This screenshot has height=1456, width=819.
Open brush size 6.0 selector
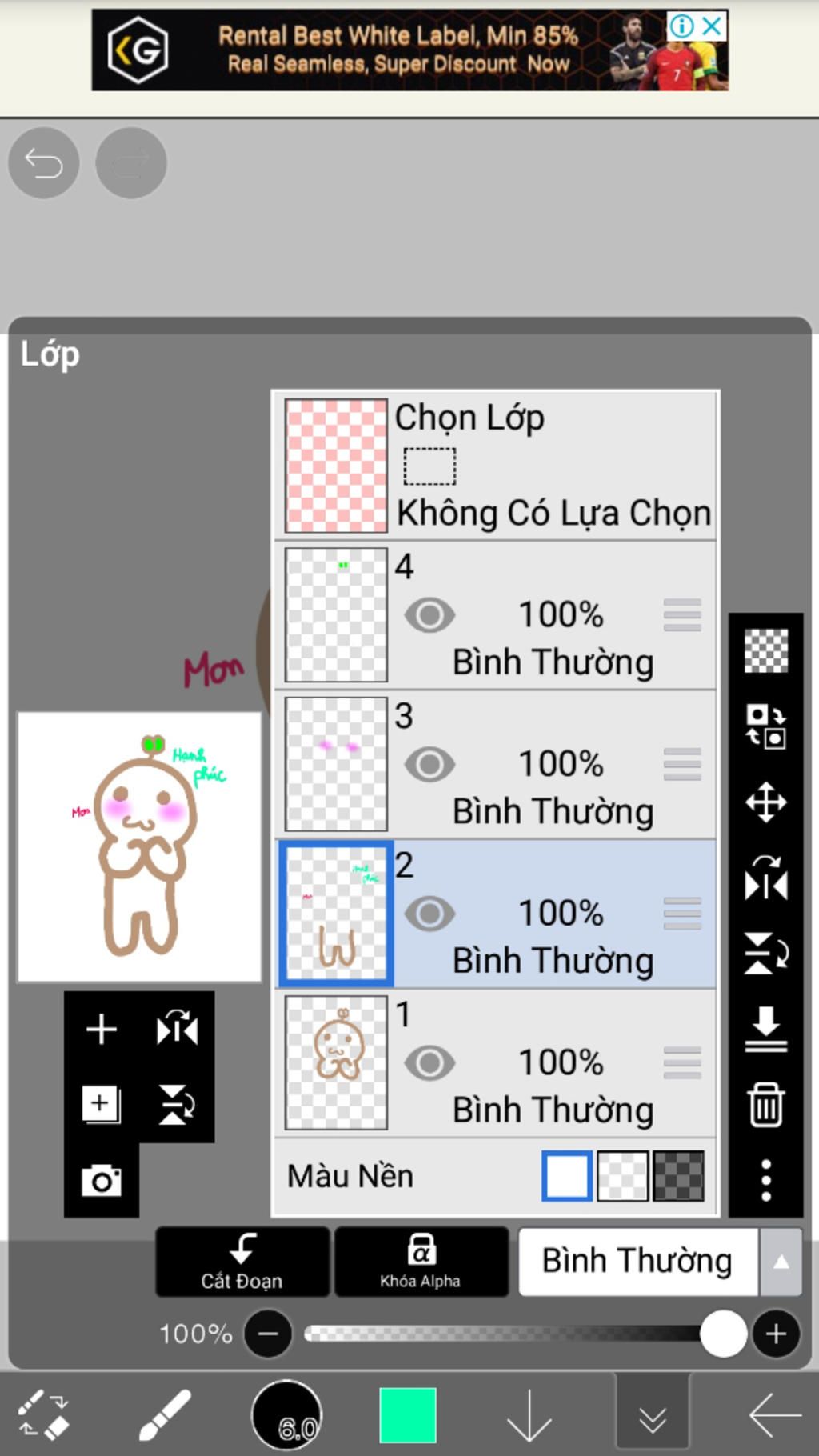[287, 1415]
